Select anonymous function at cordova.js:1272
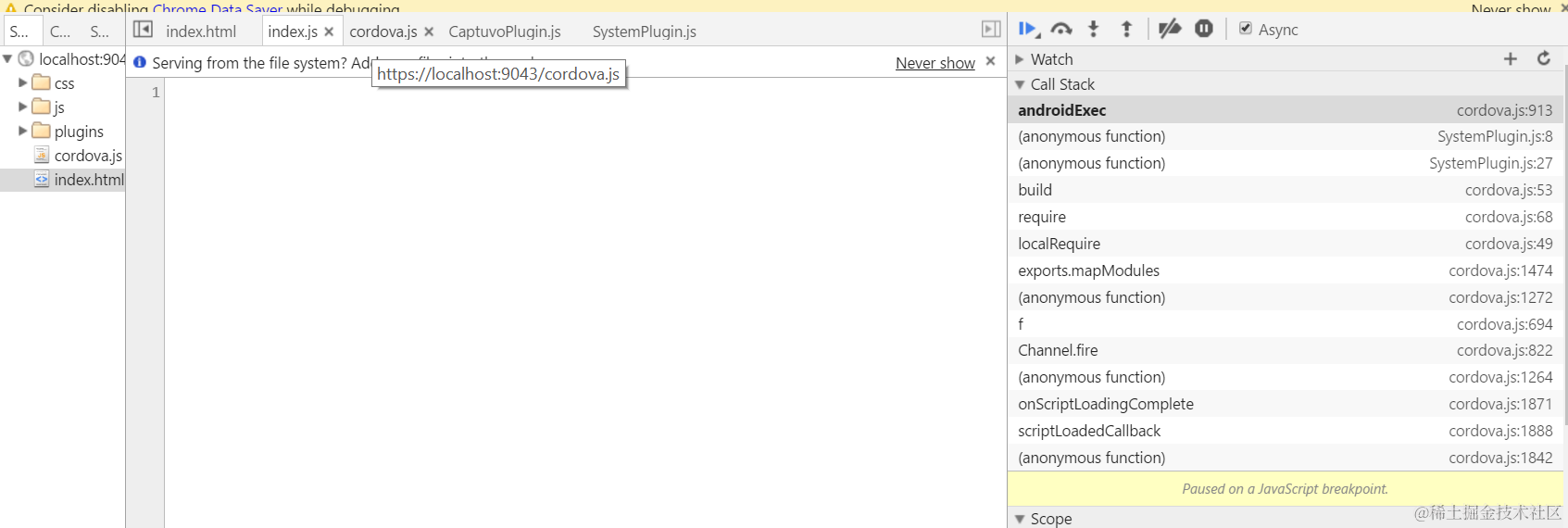1568x528 pixels. pos(1286,297)
